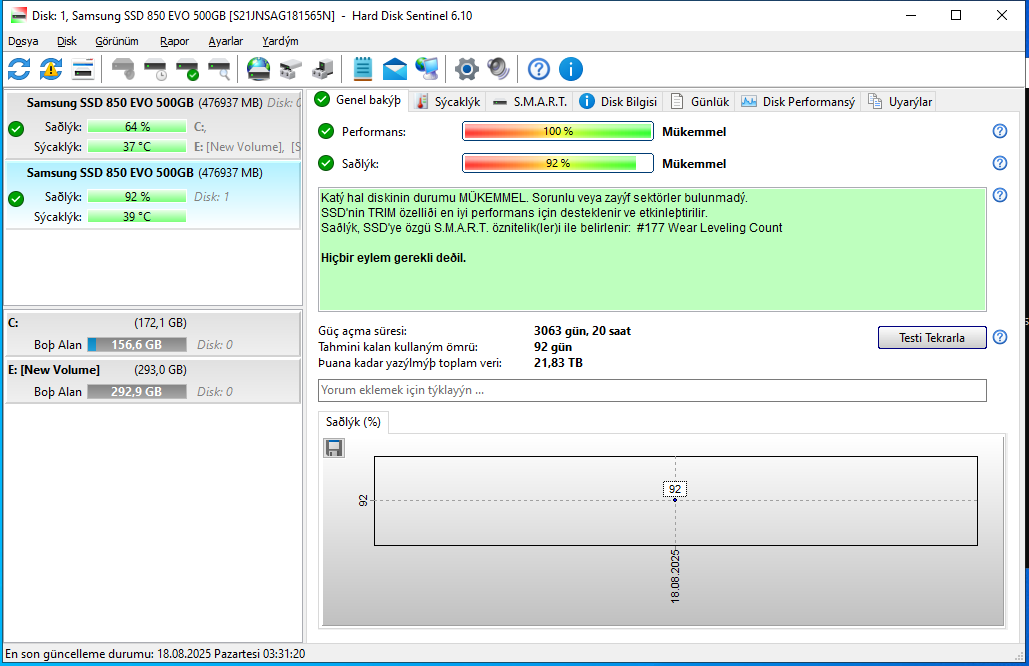Viewport: 1029px width, 666px height.
Task: Click the blue refresh arrows toolbar icon
Action: coord(19,69)
